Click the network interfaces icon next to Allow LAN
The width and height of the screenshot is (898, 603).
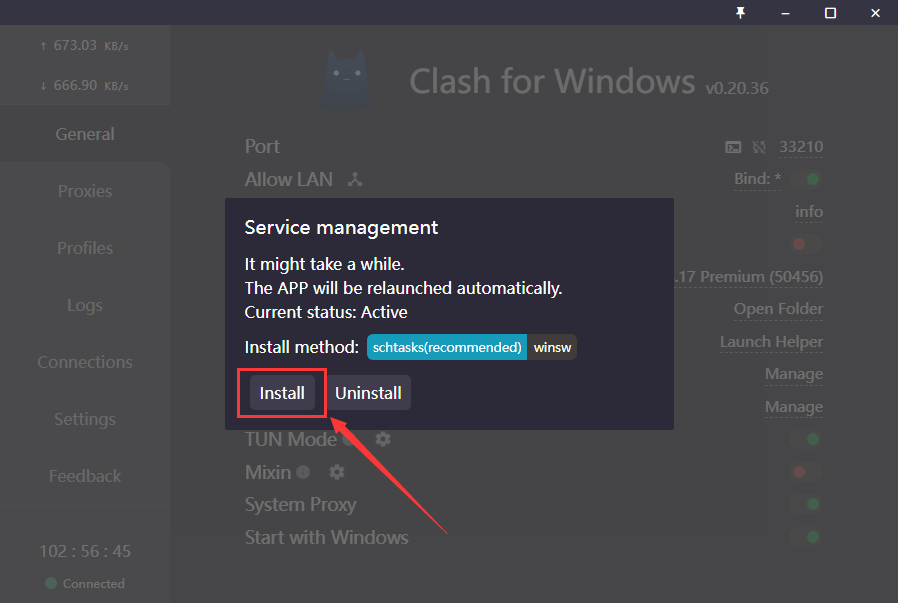(354, 180)
